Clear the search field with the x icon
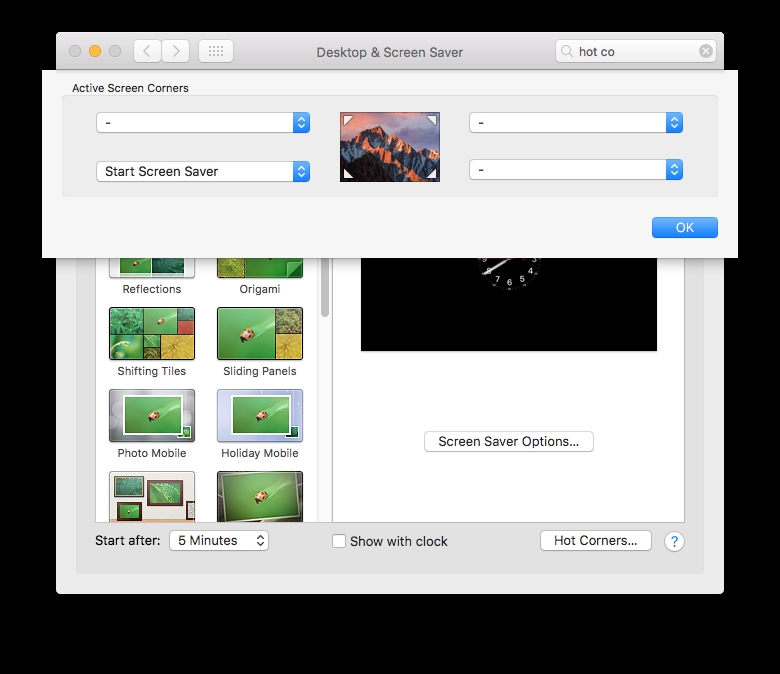The height and width of the screenshot is (674, 780). 705,51
